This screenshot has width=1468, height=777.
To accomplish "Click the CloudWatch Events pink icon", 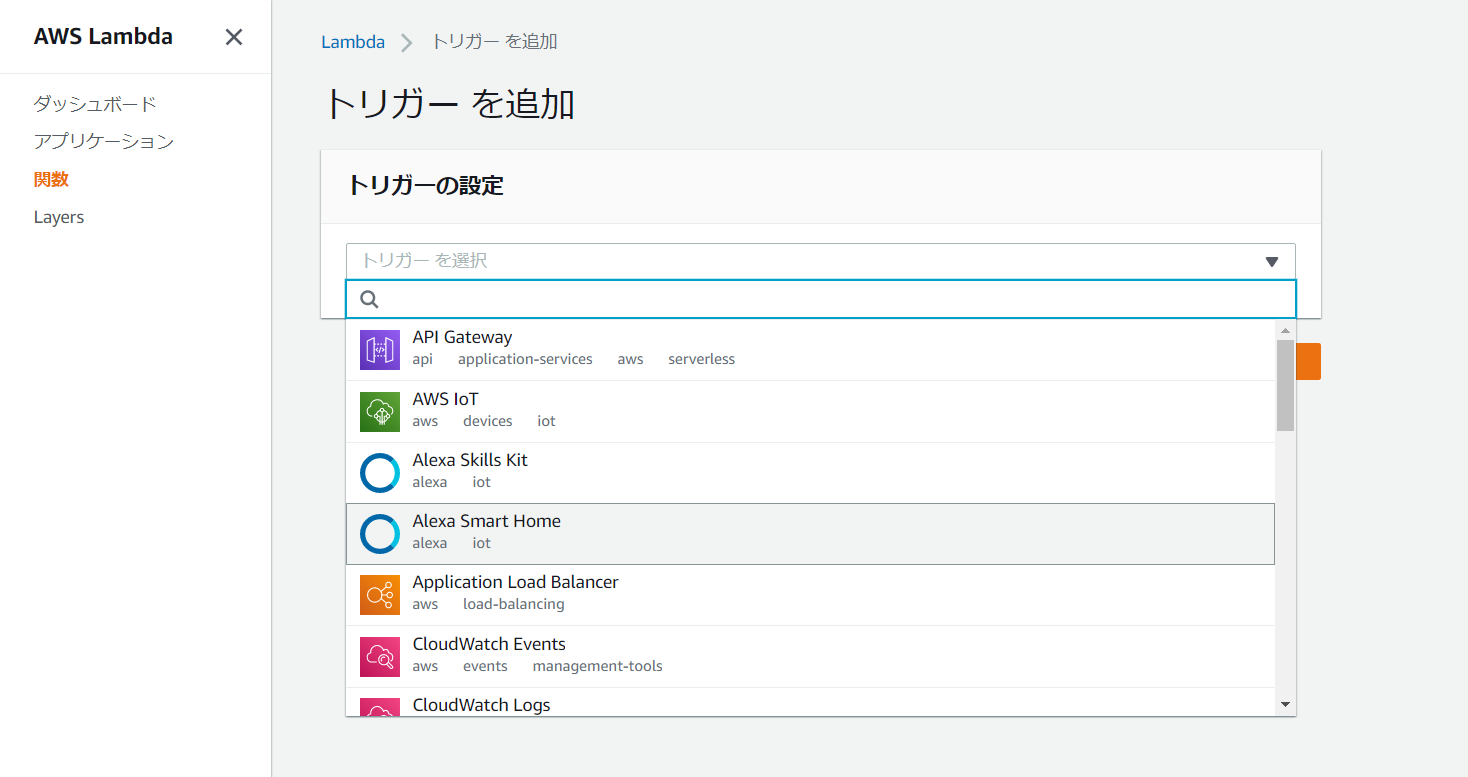I will 380,656.
